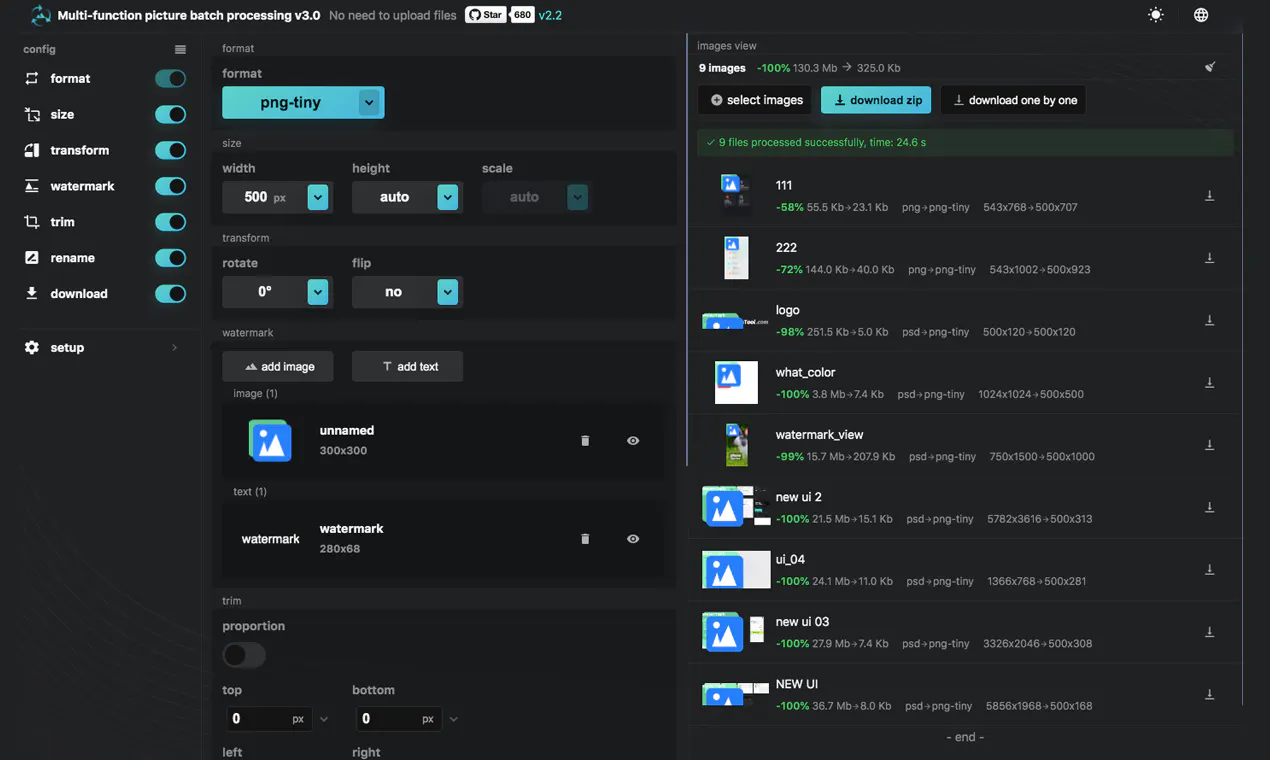Enable the trim proportion switch
This screenshot has height=760, width=1270.
click(x=244, y=655)
